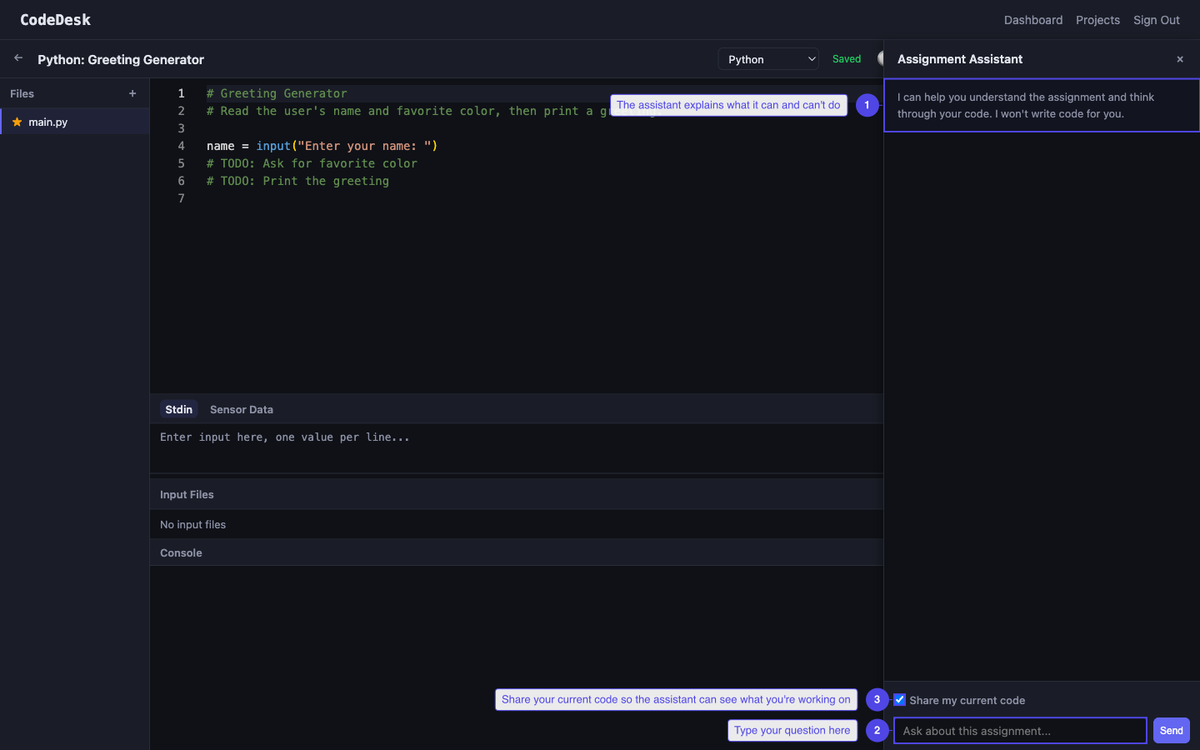The height and width of the screenshot is (750, 1200).
Task: Click tutorial step badge 1 near the assistant intro
Action: click(x=867, y=105)
